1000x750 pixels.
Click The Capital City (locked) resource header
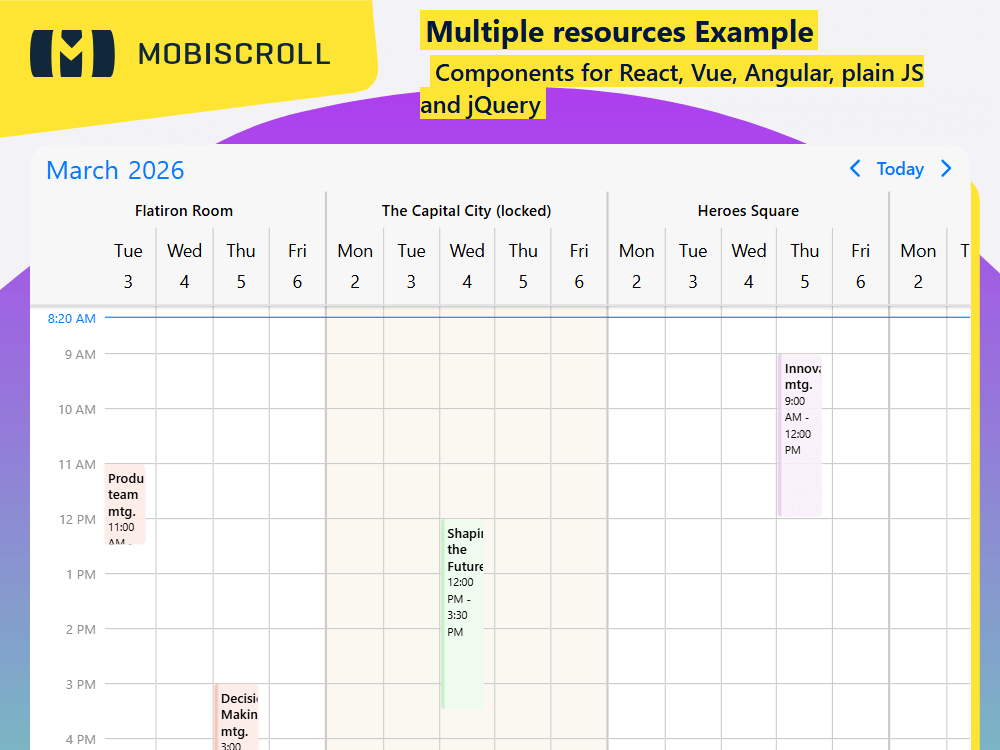point(466,211)
